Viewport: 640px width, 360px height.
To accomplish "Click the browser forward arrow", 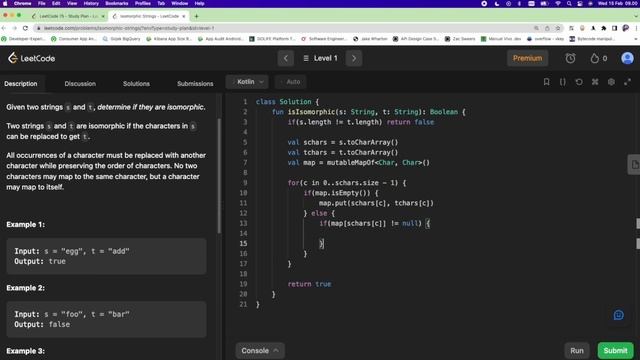I will click(x=15, y=28).
